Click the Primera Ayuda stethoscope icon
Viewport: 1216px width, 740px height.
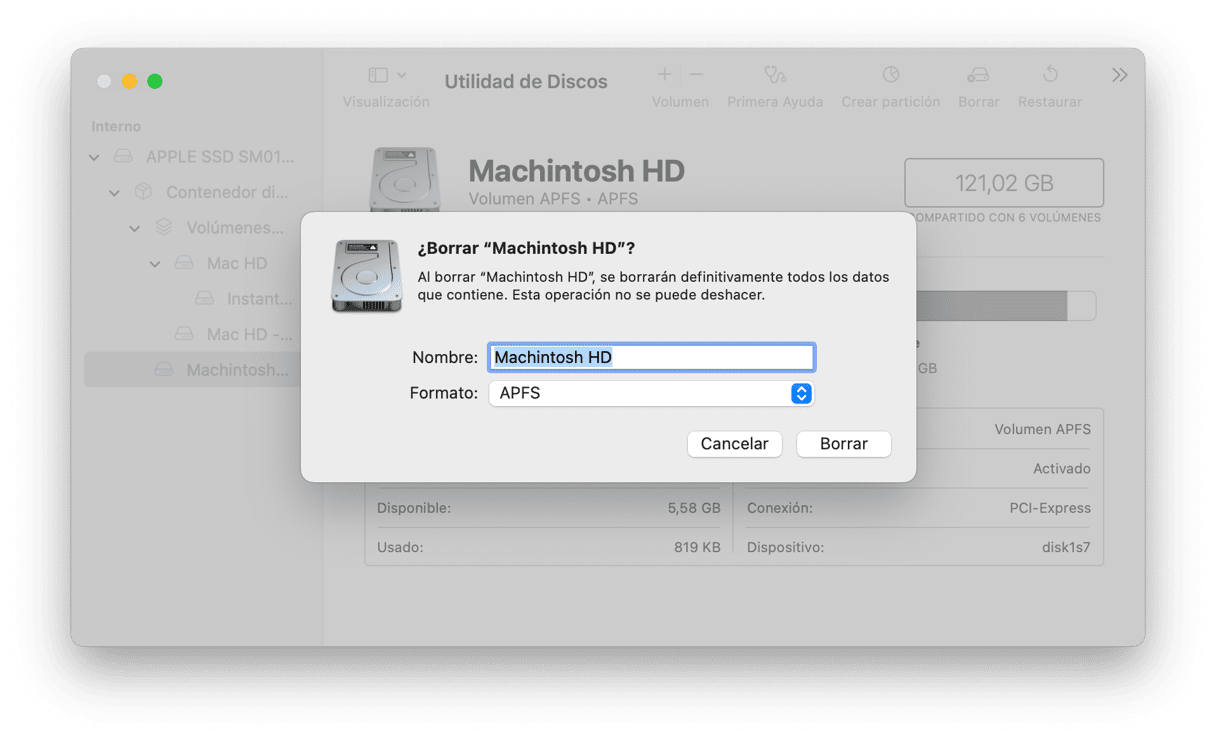774,75
